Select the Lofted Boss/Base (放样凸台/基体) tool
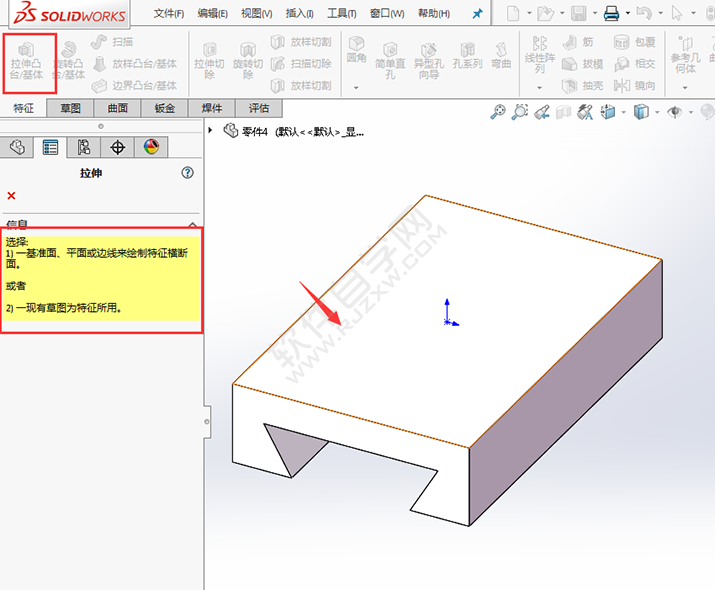This screenshot has width=715, height=590. coord(135,64)
